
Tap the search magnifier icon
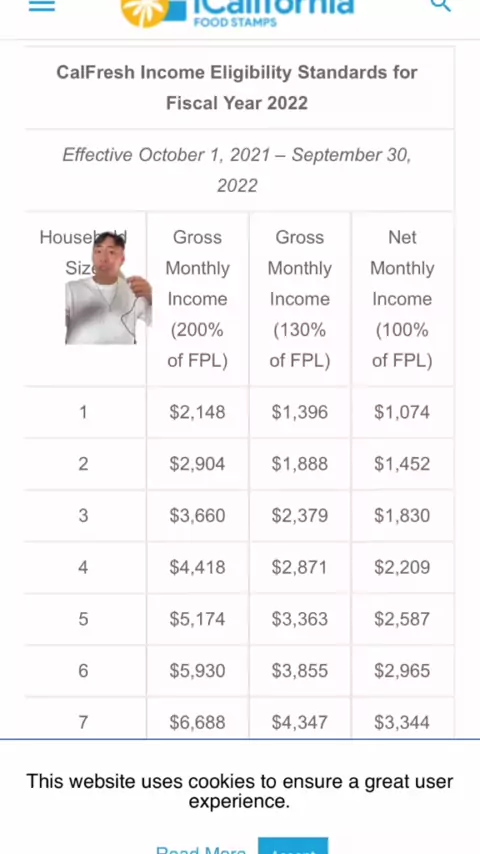440,5
